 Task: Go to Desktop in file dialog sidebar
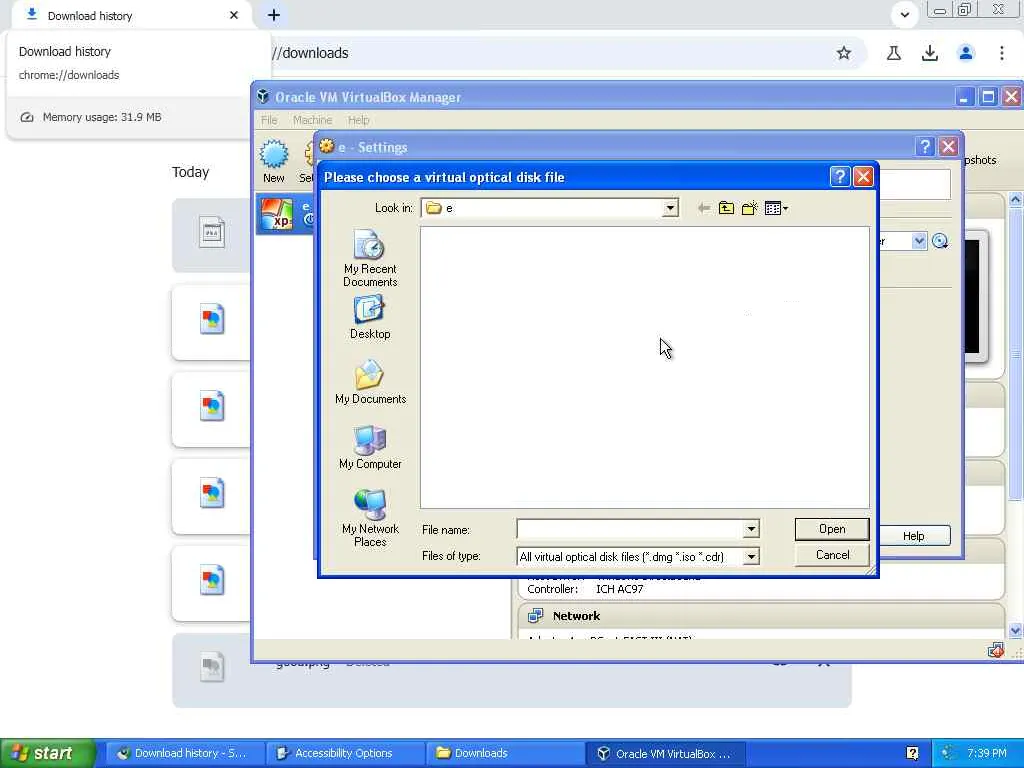(x=370, y=317)
